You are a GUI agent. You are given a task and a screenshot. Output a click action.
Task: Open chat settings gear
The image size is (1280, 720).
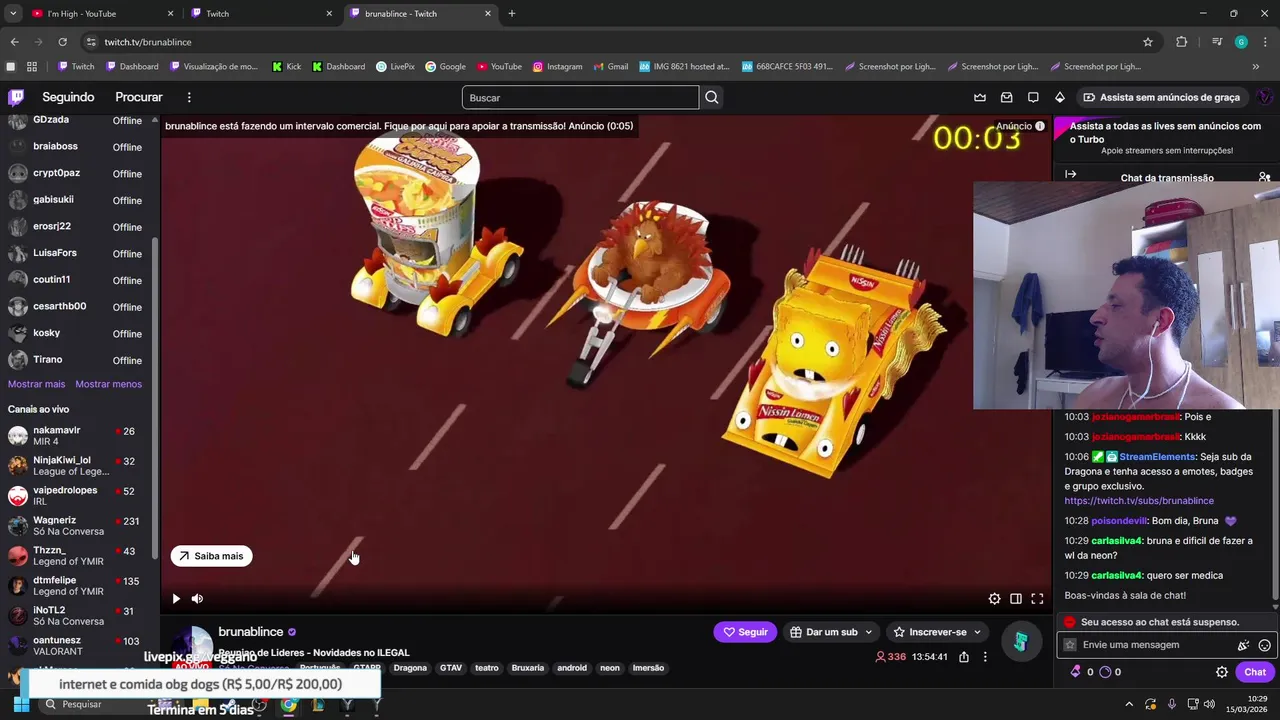(1222, 672)
